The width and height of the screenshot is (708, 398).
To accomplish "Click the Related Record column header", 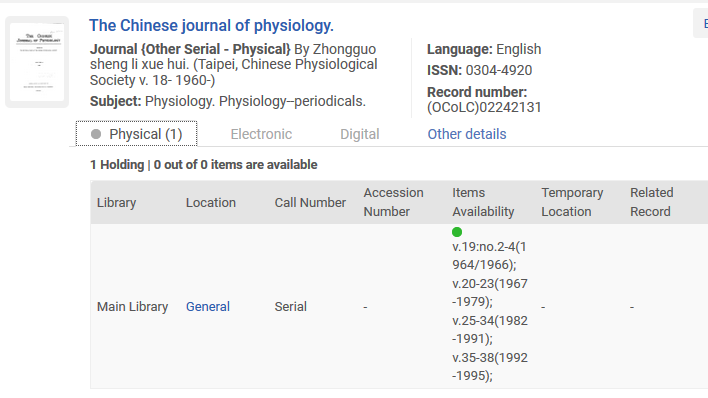I will pos(652,202).
